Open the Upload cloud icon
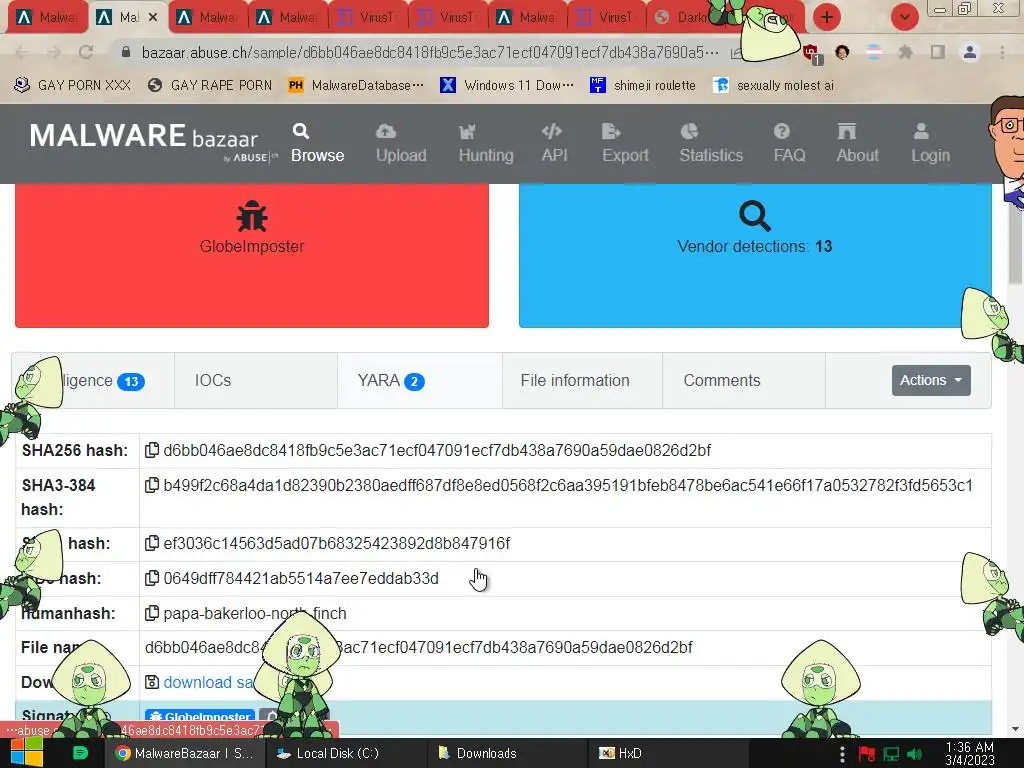This screenshot has height=768, width=1024. click(x=386, y=131)
